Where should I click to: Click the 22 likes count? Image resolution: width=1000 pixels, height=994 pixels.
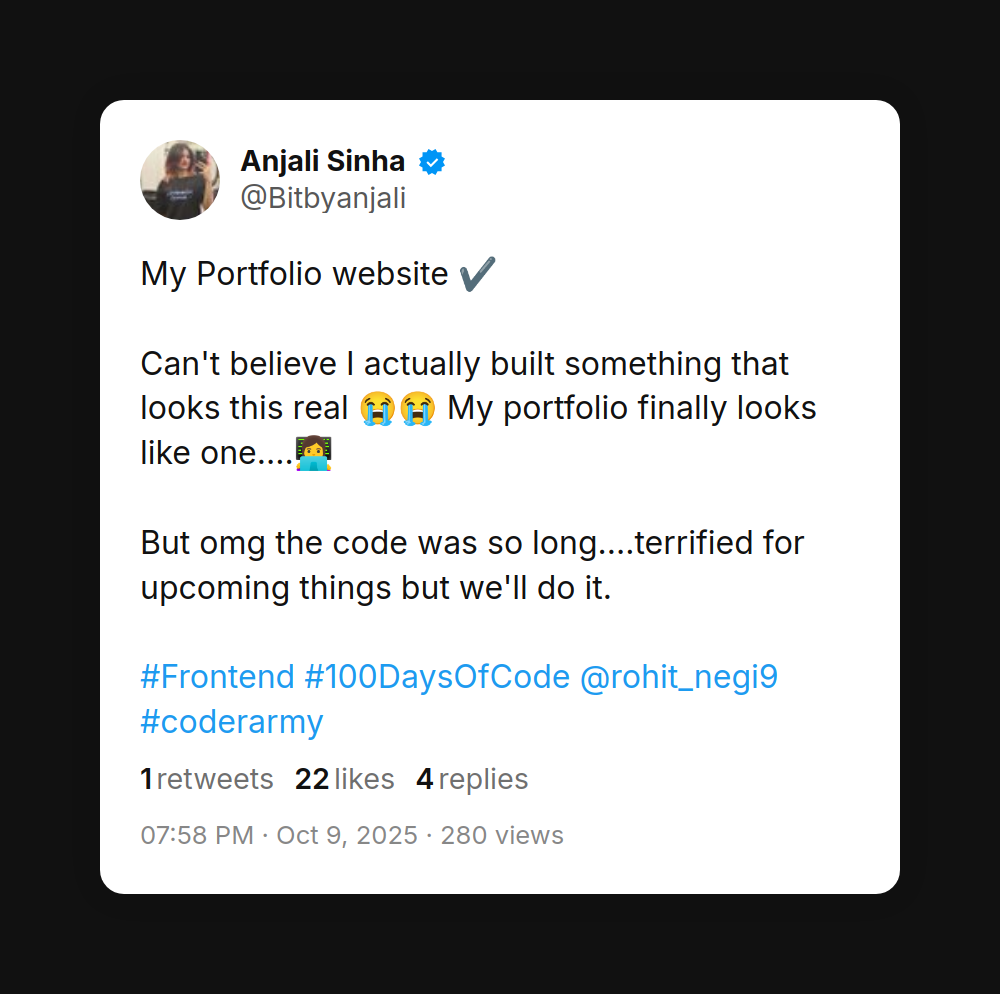click(x=345, y=779)
